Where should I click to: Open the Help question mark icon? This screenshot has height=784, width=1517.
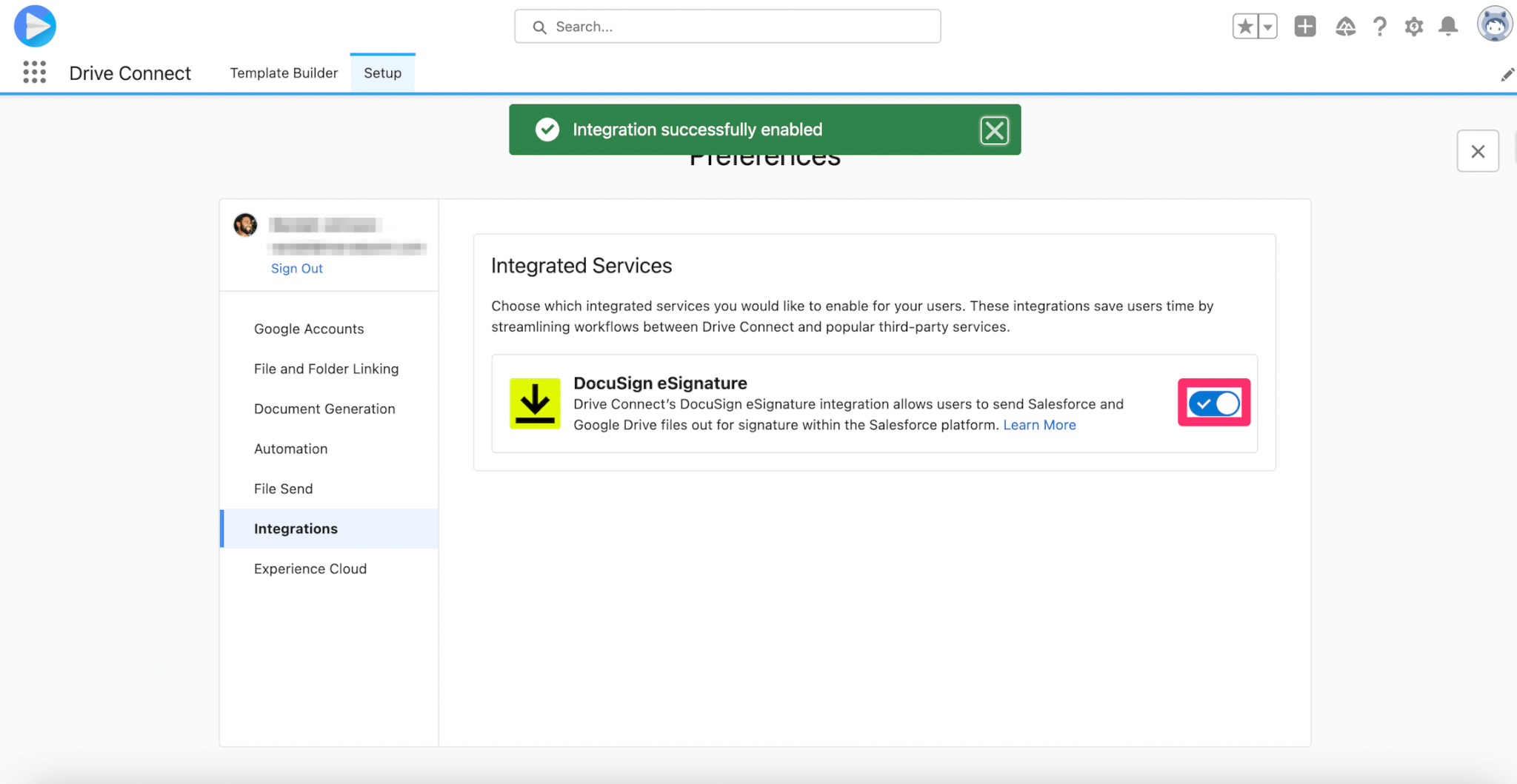click(x=1379, y=27)
